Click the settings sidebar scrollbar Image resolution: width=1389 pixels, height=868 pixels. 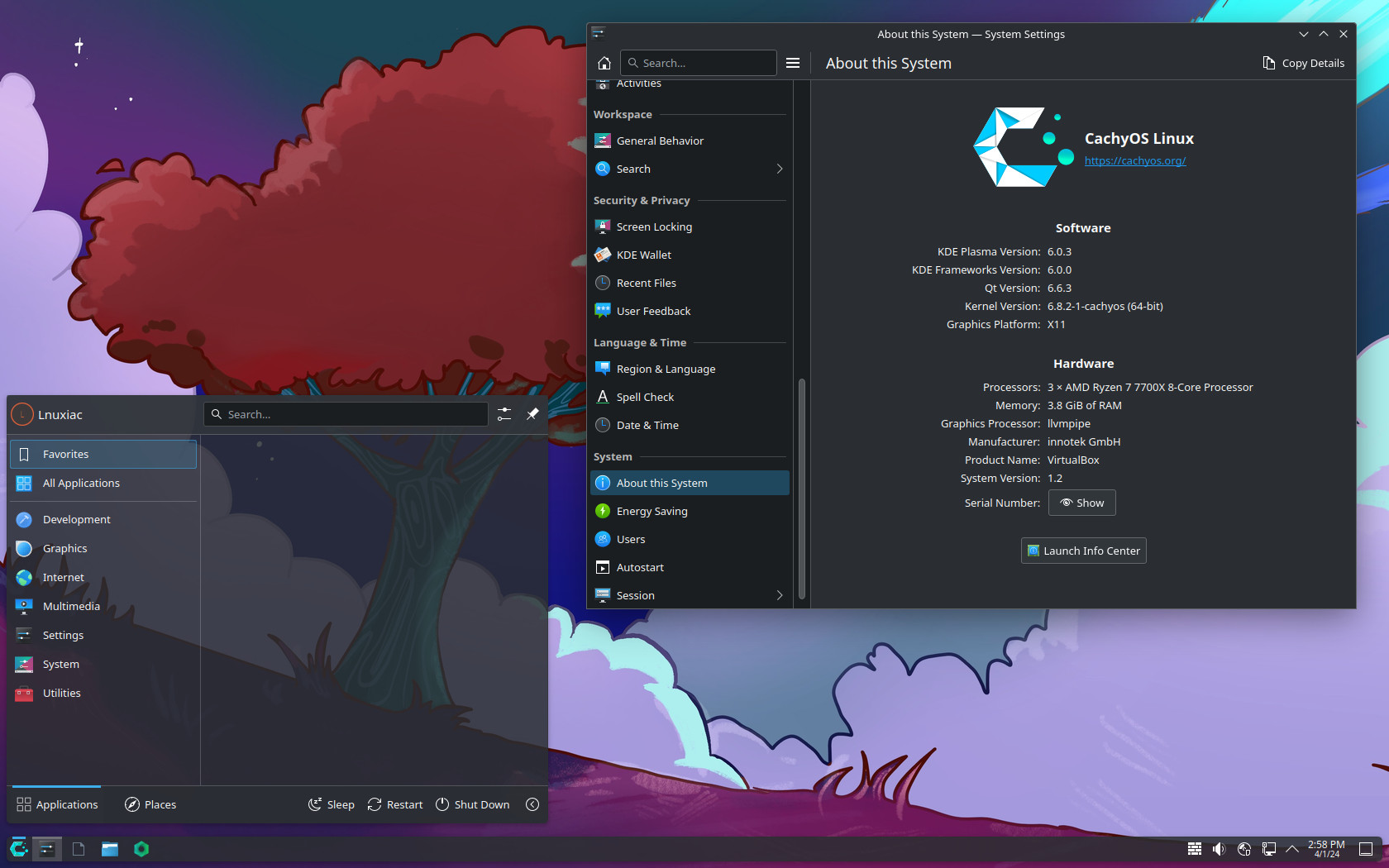(x=801, y=489)
